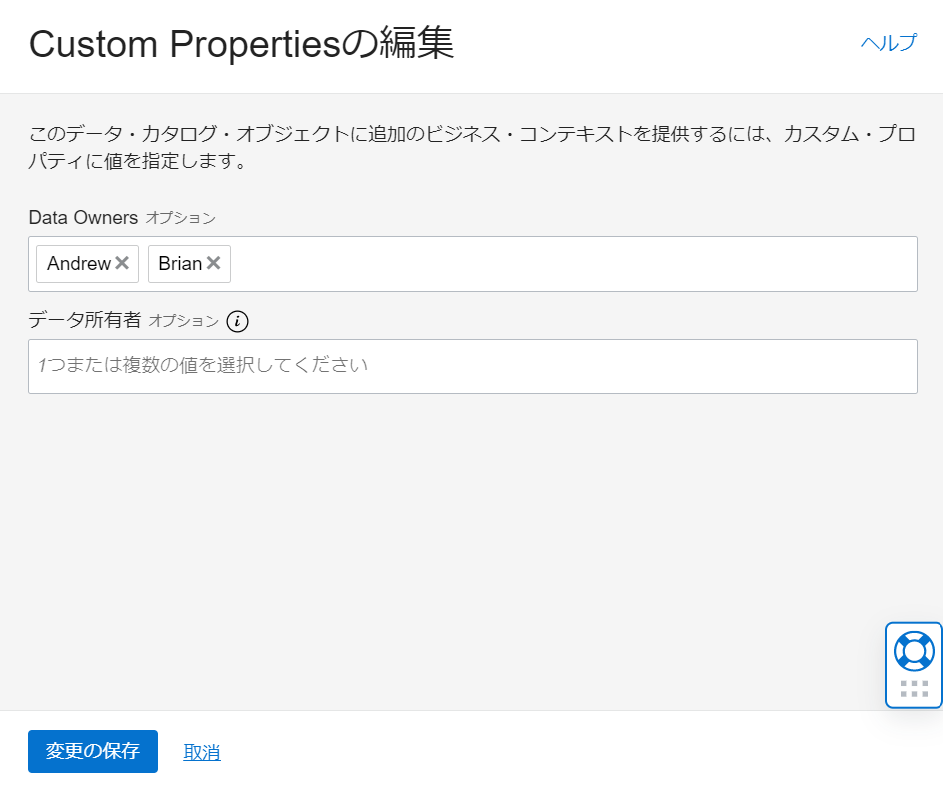Viewport: 943px width, 789px height.
Task: Select the Andrew chip text
Action: tap(78, 264)
